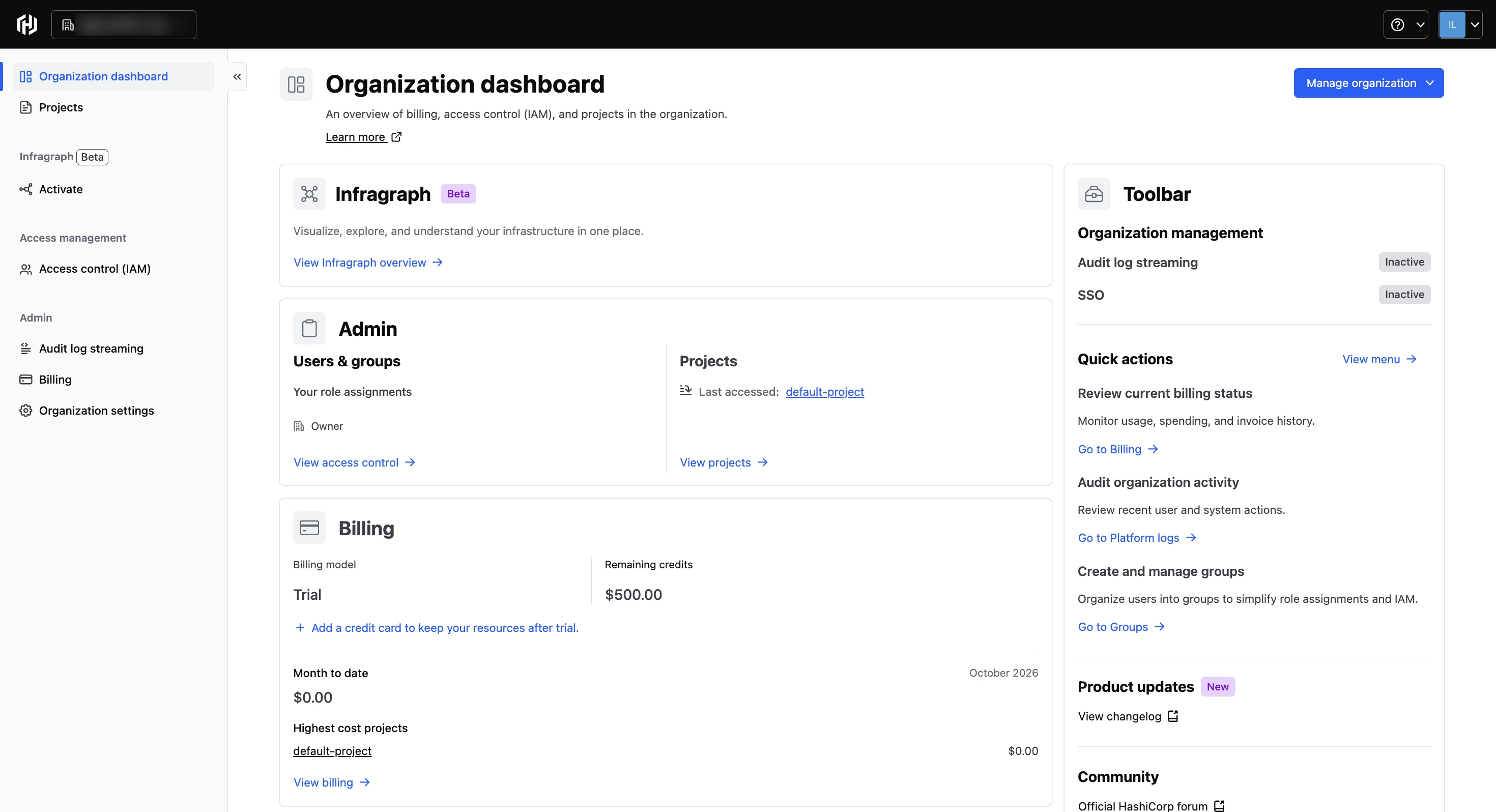Open View projects link
The height and width of the screenshot is (812, 1496).
pyautogui.click(x=724, y=462)
